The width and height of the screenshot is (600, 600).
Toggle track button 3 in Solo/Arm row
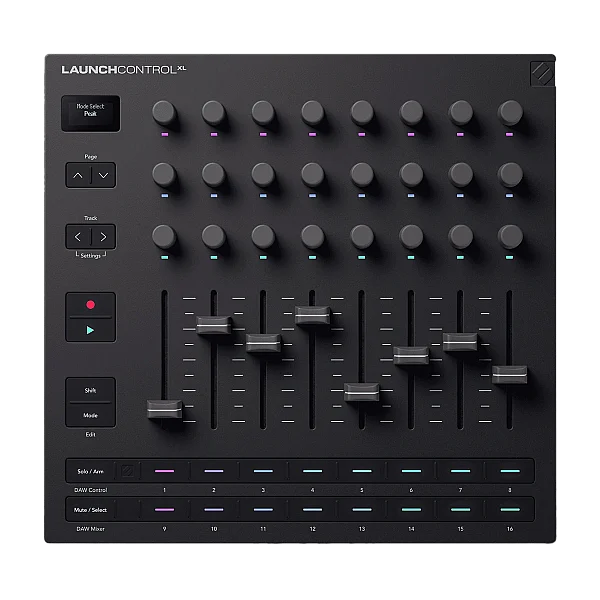coord(263,471)
